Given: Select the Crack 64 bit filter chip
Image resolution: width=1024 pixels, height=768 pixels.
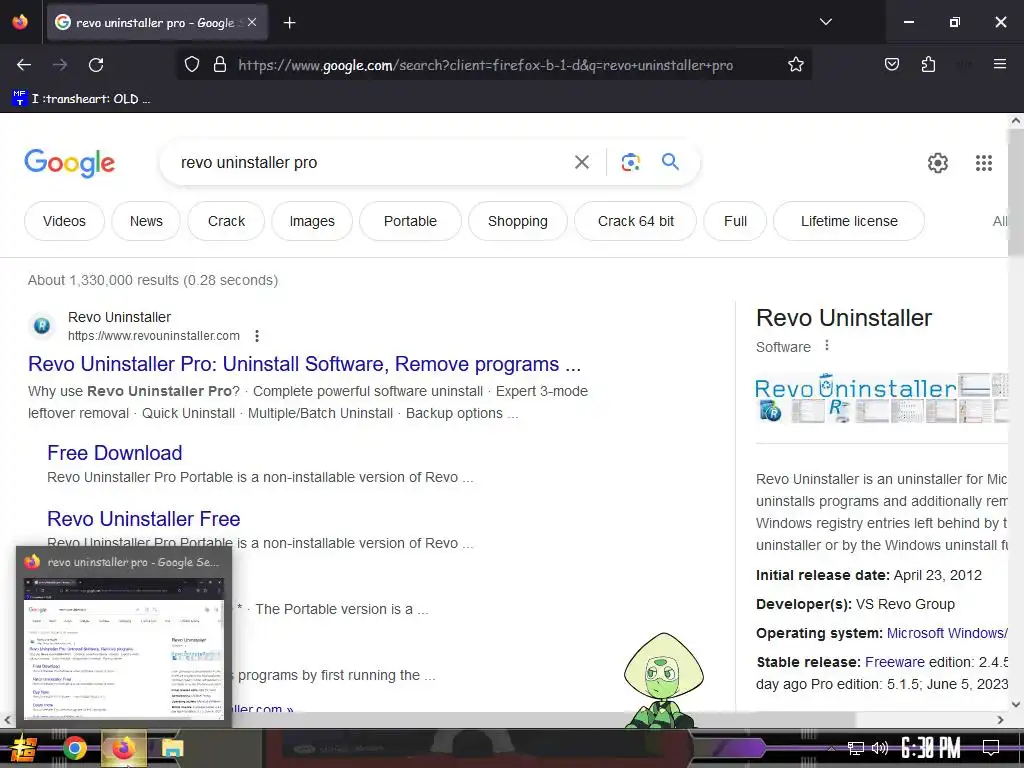Looking at the screenshot, I should [635, 221].
